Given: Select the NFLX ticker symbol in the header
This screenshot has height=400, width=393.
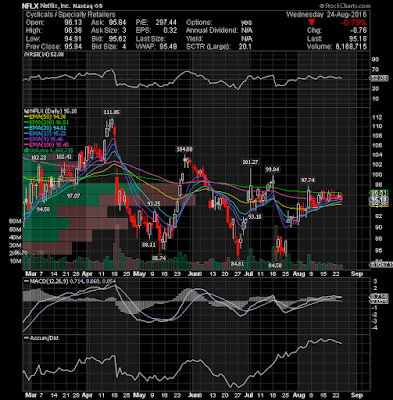Looking at the screenshot, I should click(31, 6).
